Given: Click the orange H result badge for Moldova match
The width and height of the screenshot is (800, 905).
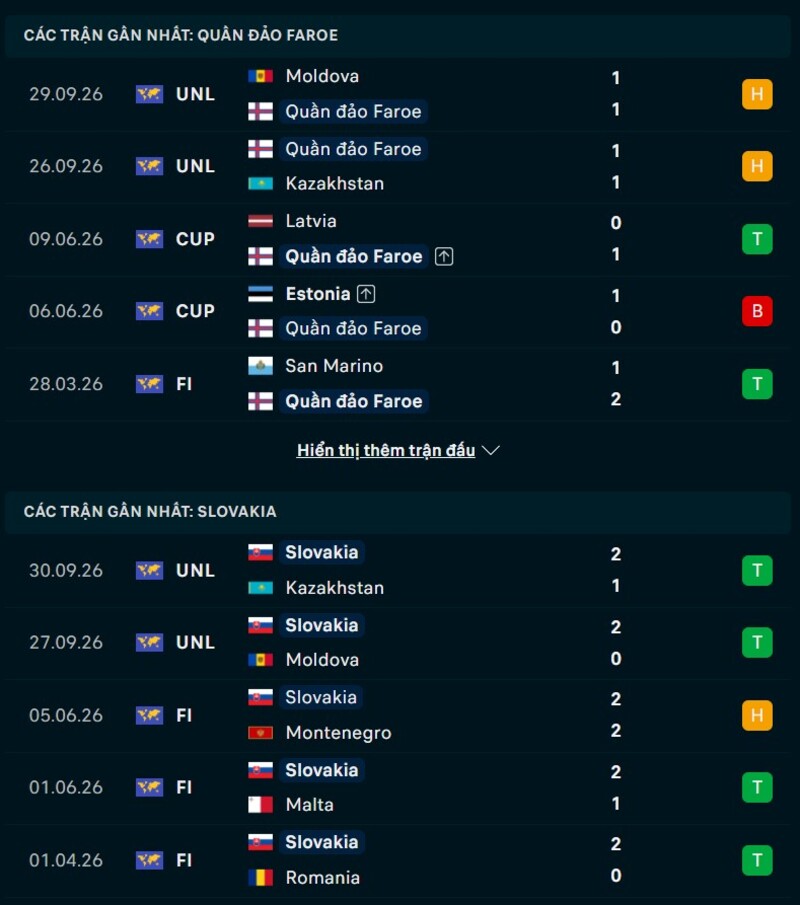Looking at the screenshot, I should 757,94.
